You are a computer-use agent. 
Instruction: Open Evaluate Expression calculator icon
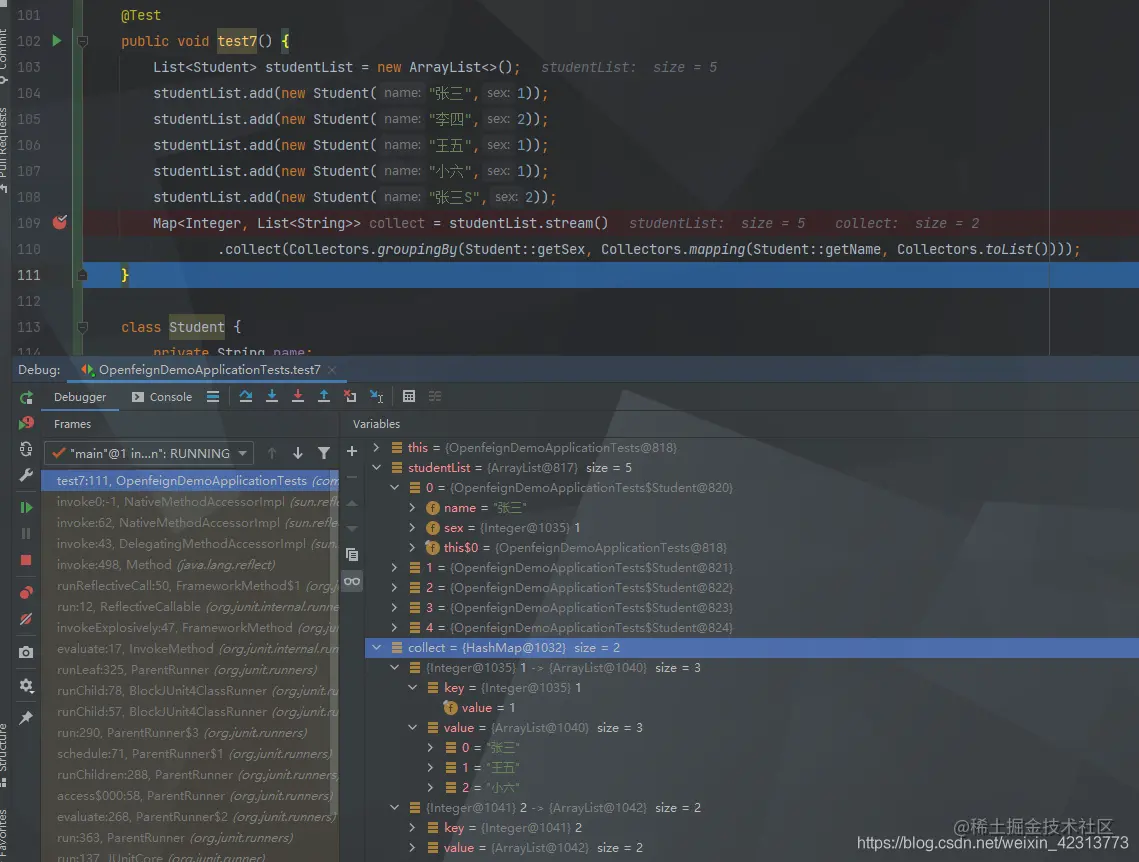tap(409, 397)
